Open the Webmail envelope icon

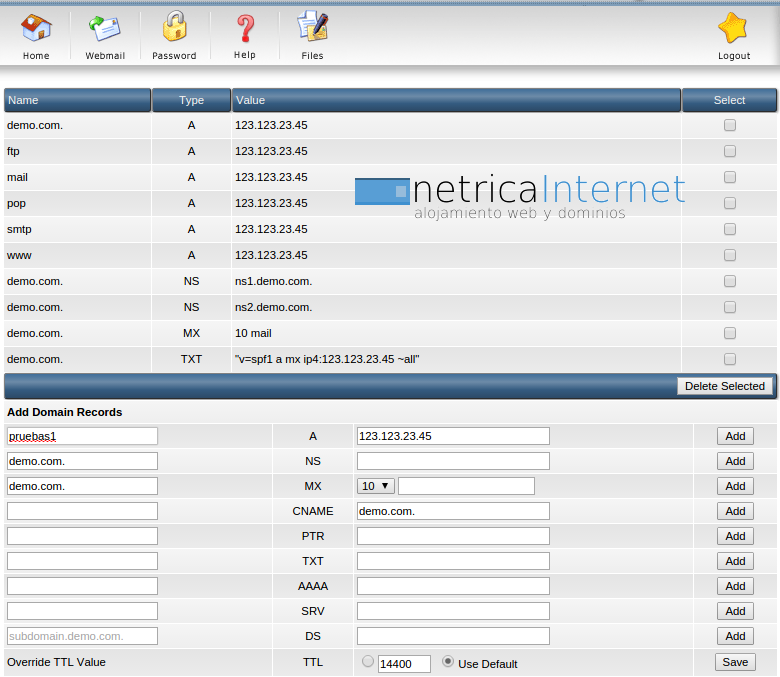pyautogui.click(x=105, y=29)
